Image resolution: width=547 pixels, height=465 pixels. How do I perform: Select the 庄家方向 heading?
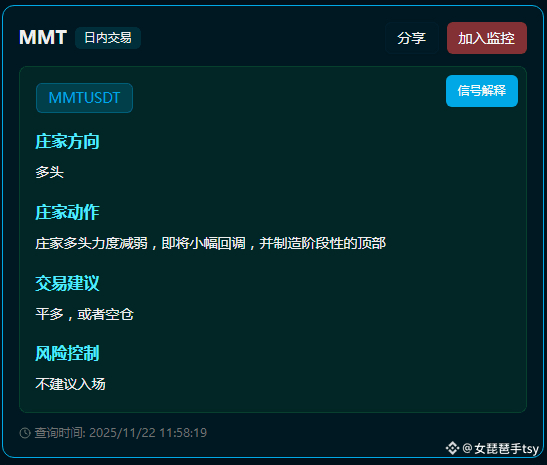pyautogui.click(x=67, y=141)
